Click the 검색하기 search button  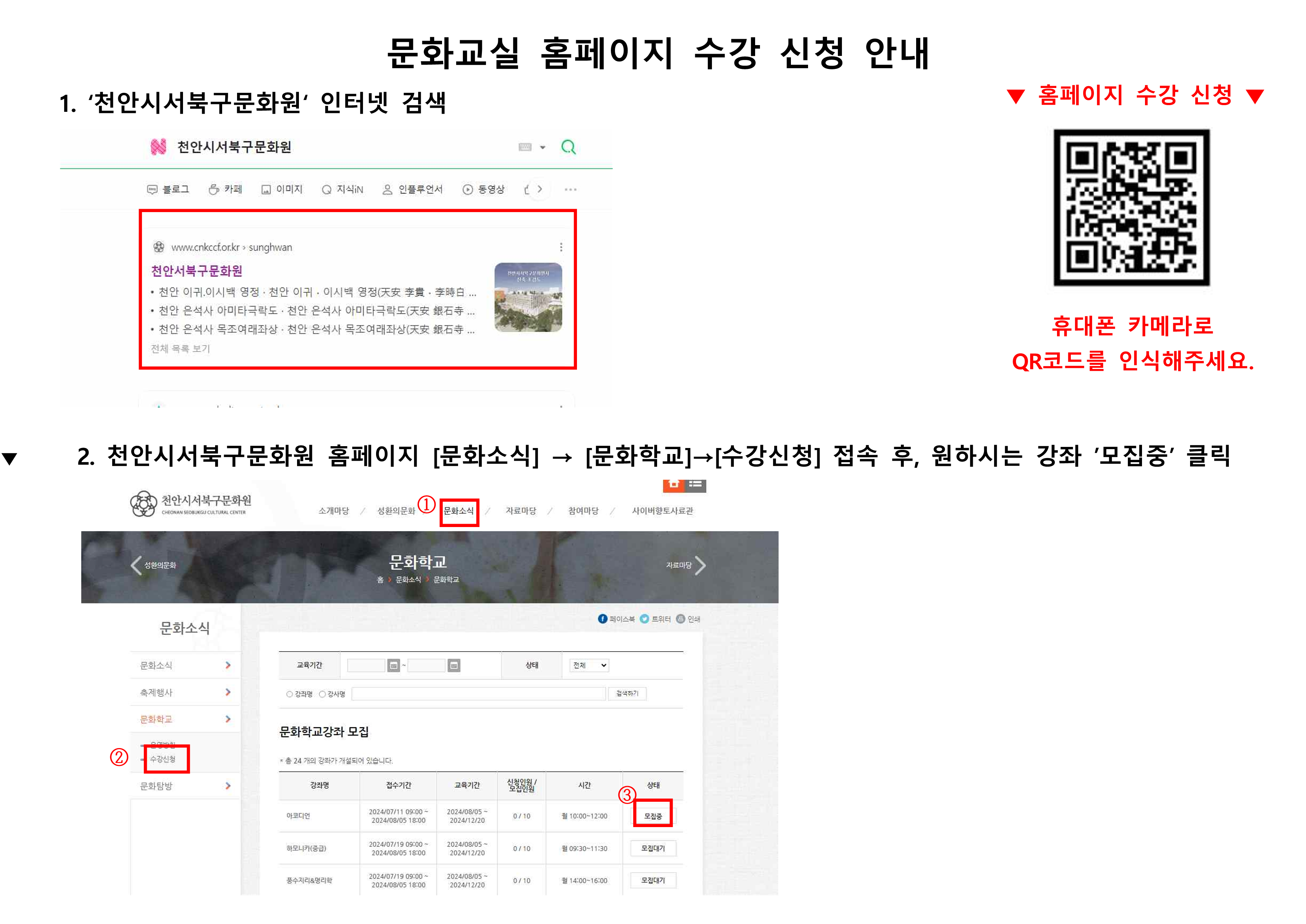tap(627, 694)
